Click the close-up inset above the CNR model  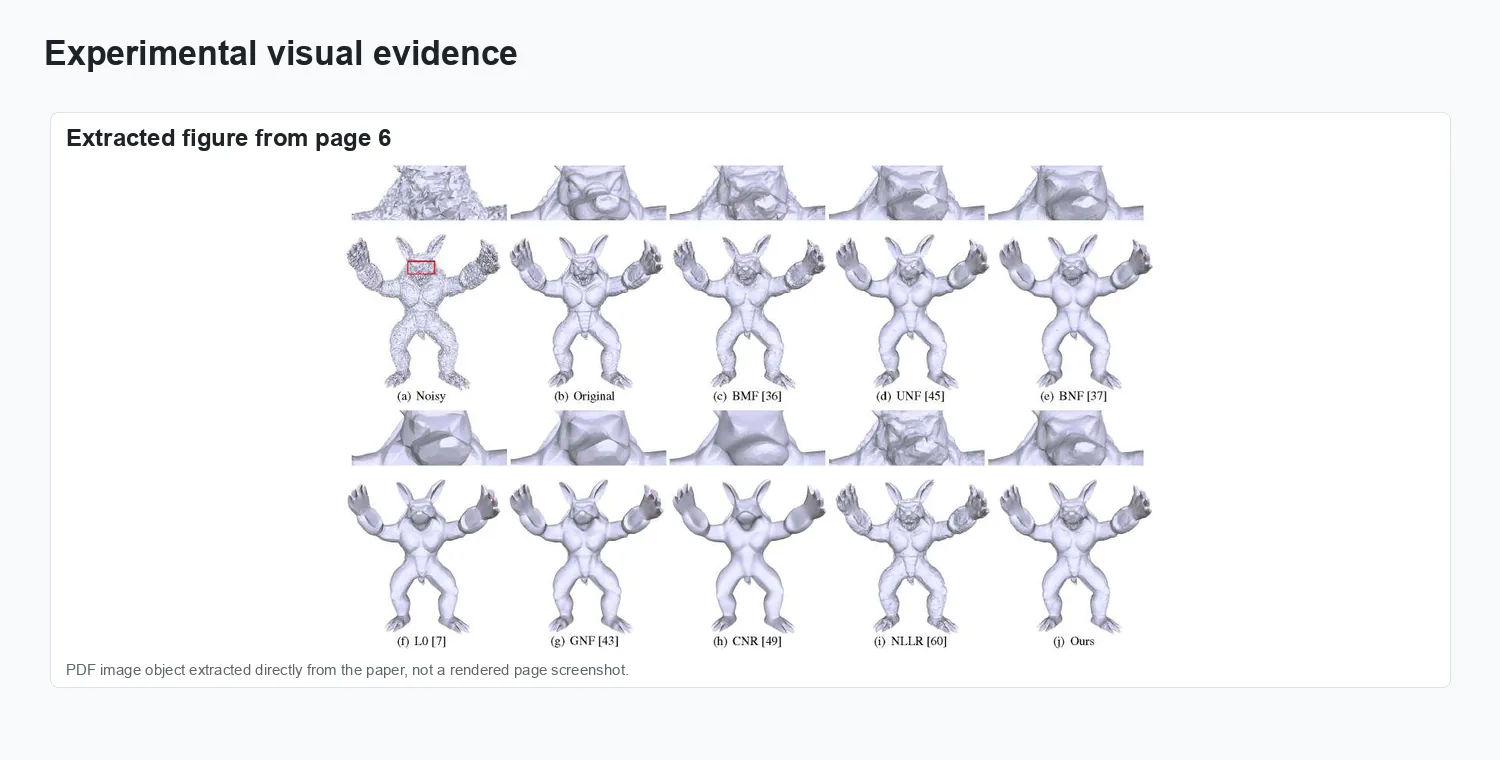click(747, 438)
